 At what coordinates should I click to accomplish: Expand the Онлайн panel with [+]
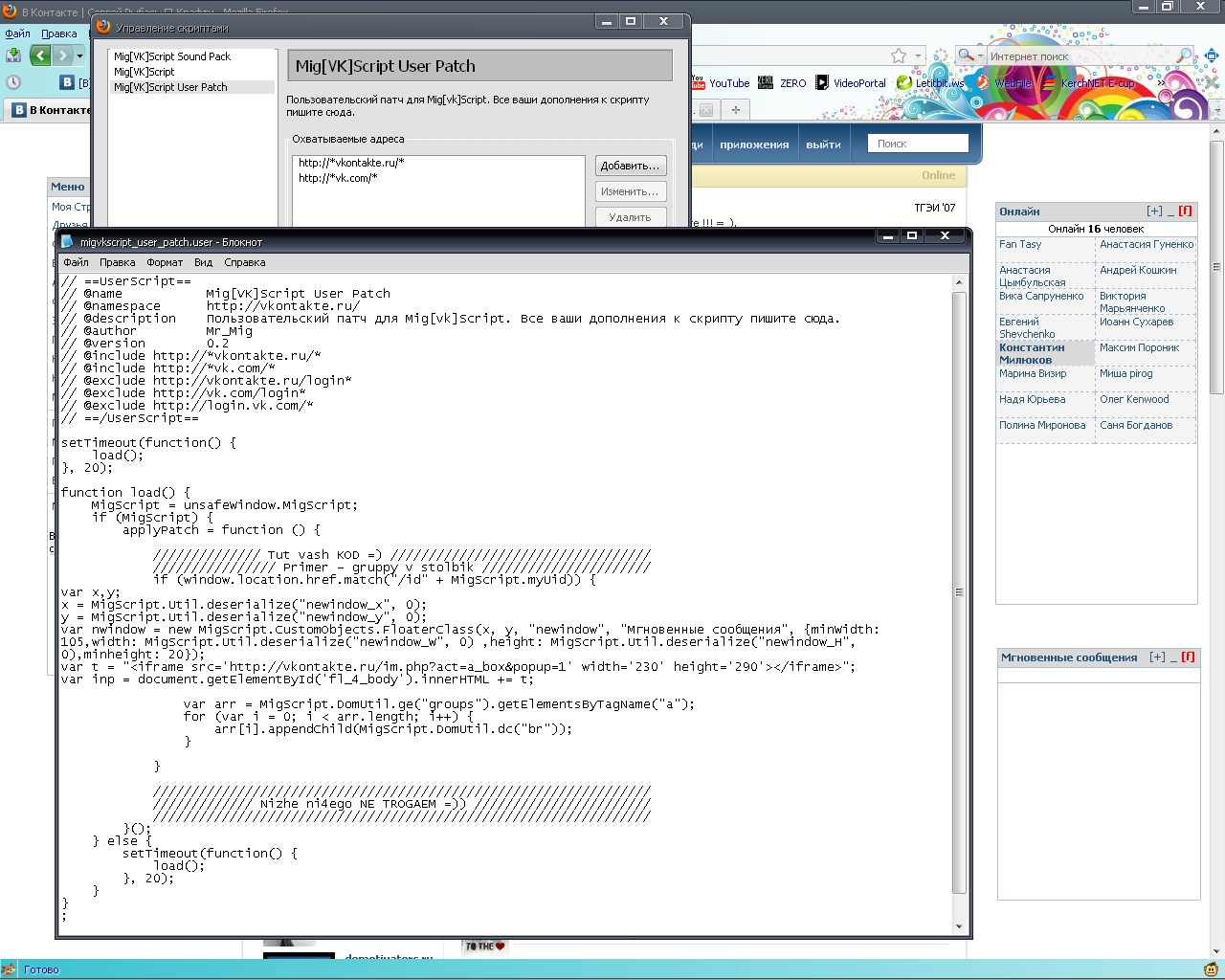[x=1154, y=211]
